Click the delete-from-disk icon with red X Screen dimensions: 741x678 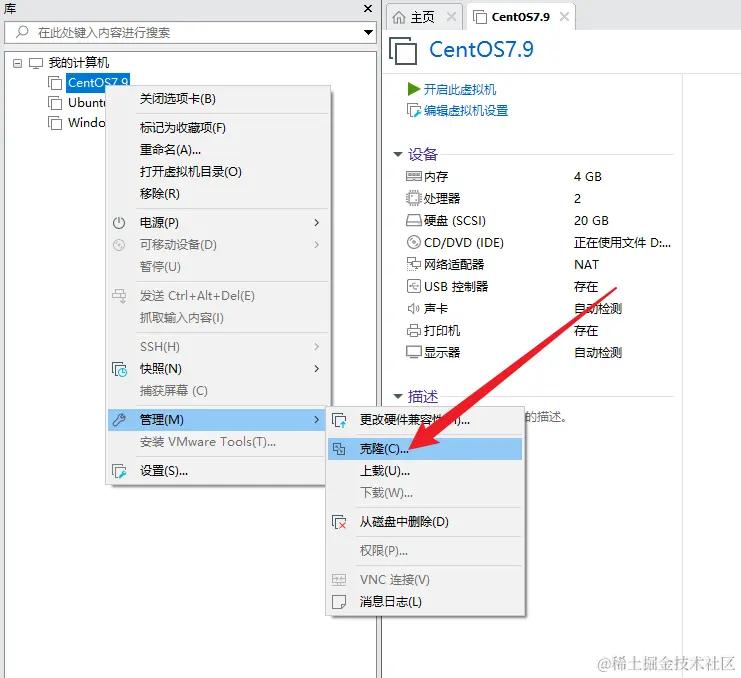point(339,522)
